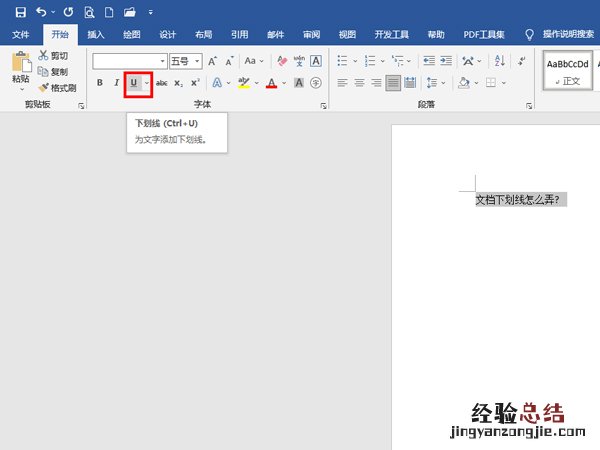Open the 布局 (Layout) ribbon tab
The image size is (600, 450).
[203, 34]
